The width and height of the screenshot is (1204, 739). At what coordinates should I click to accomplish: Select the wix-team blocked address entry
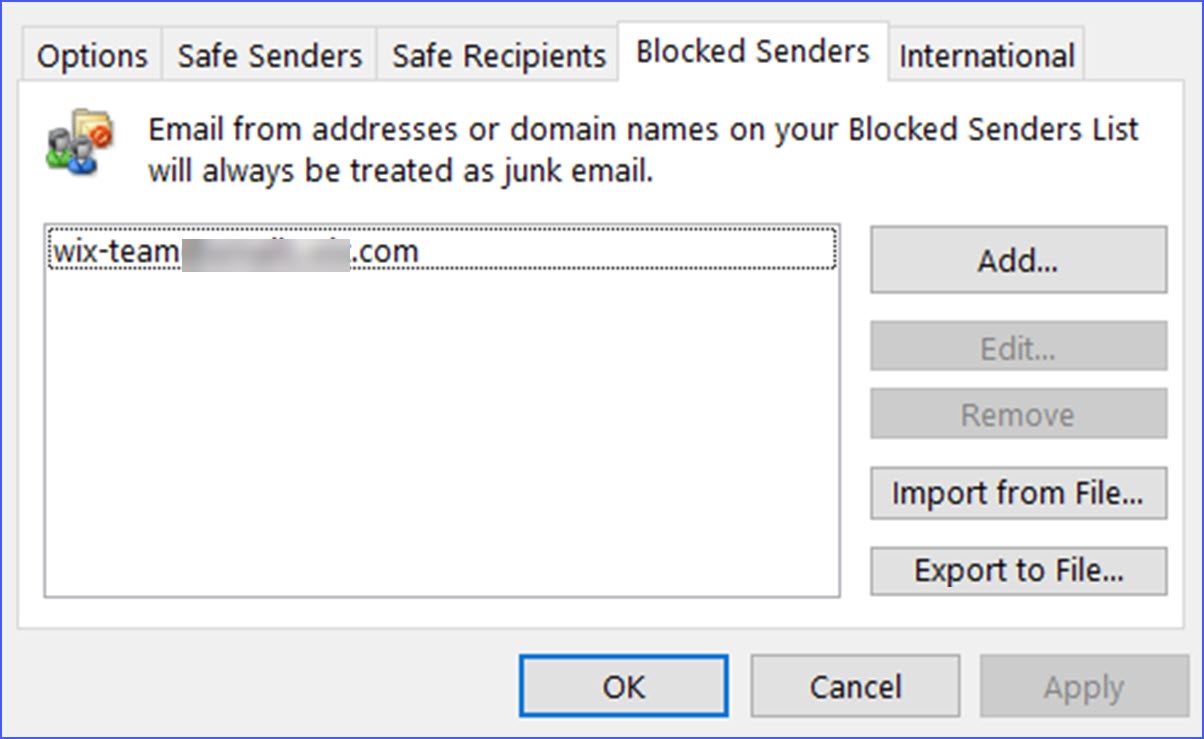232,251
